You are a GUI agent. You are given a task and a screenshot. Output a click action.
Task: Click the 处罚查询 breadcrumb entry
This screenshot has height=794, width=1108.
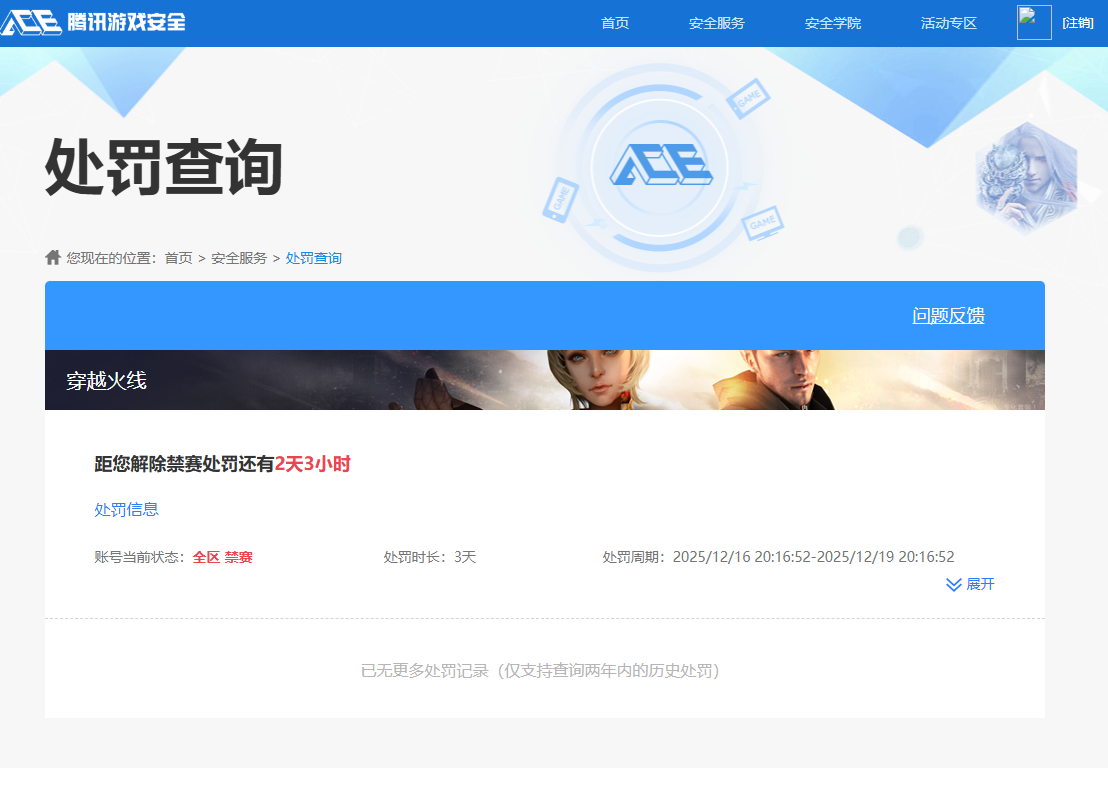(x=315, y=257)
